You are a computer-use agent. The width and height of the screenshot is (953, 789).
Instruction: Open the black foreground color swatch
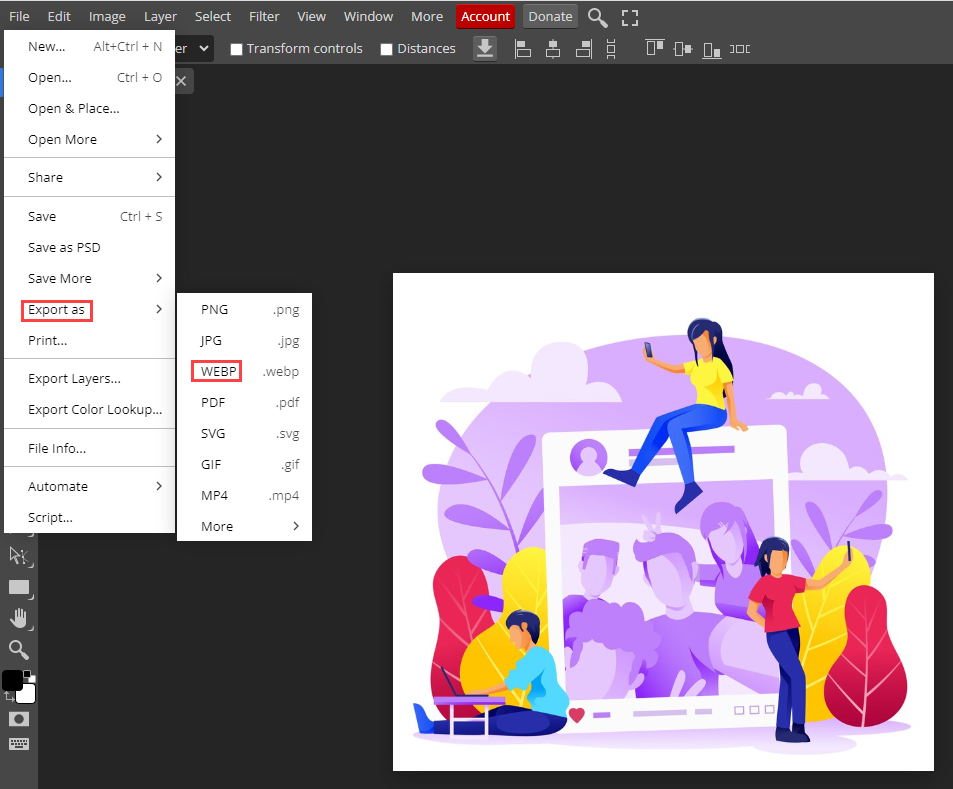point(11,680)
